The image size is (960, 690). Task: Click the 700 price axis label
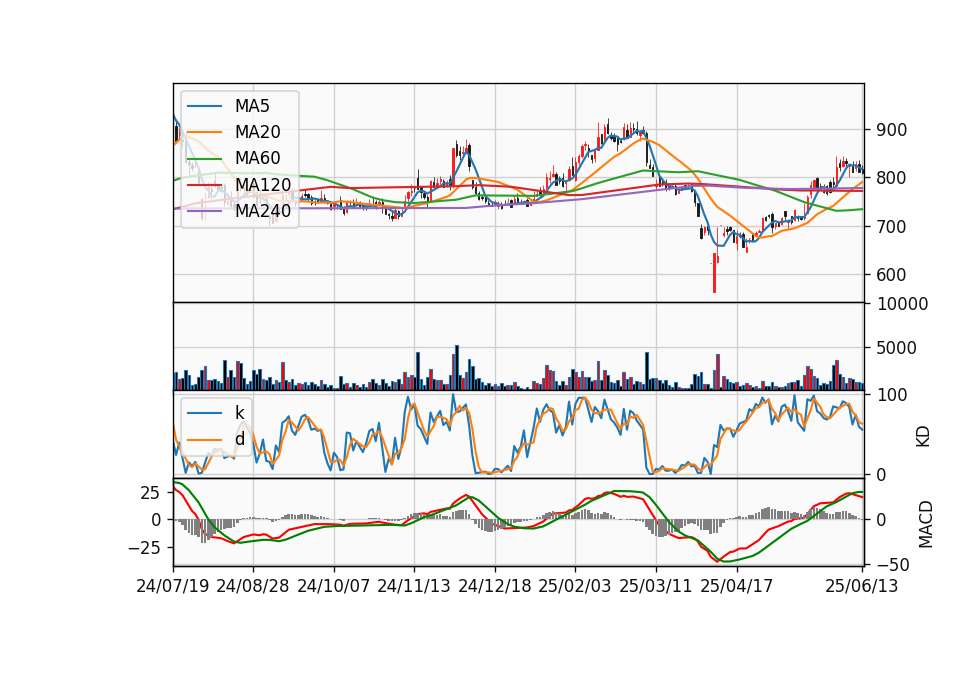891,227
